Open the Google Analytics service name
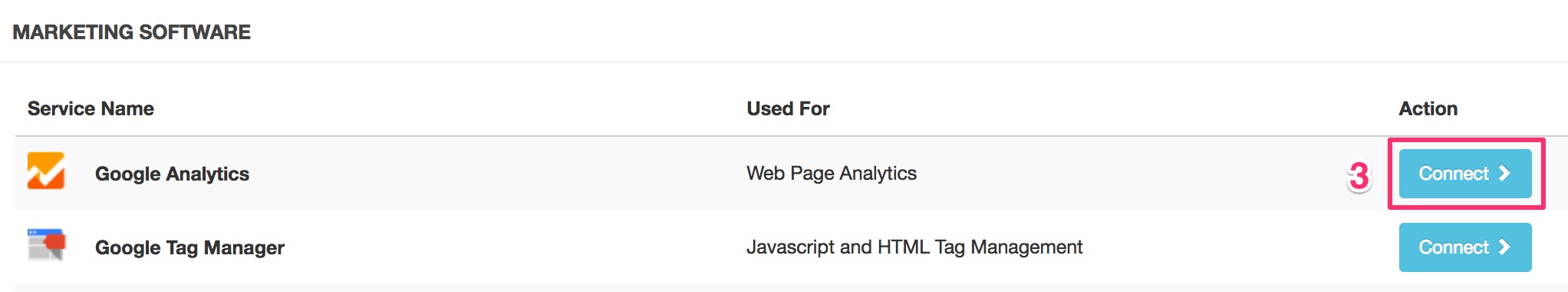 172,174
